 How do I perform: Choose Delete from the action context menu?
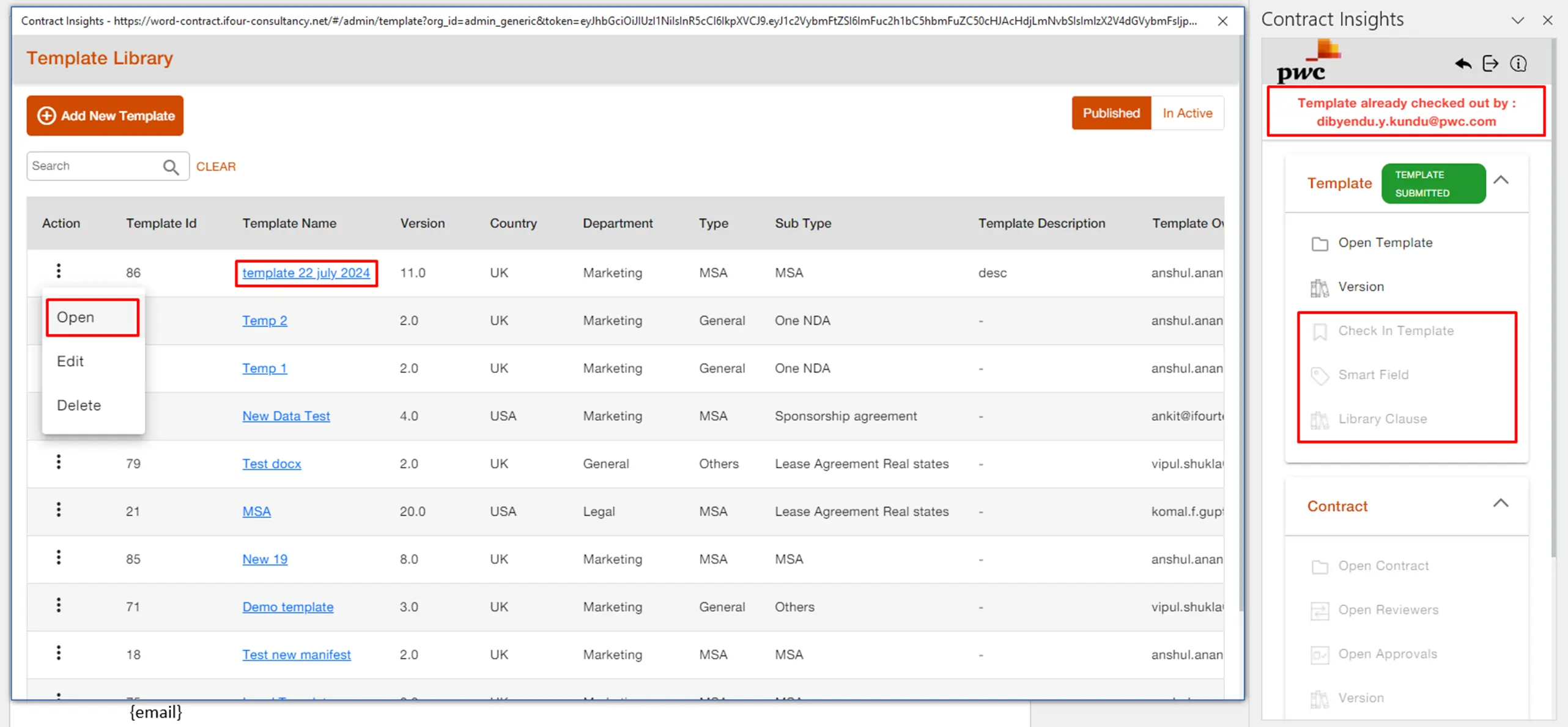coord(92,405)
